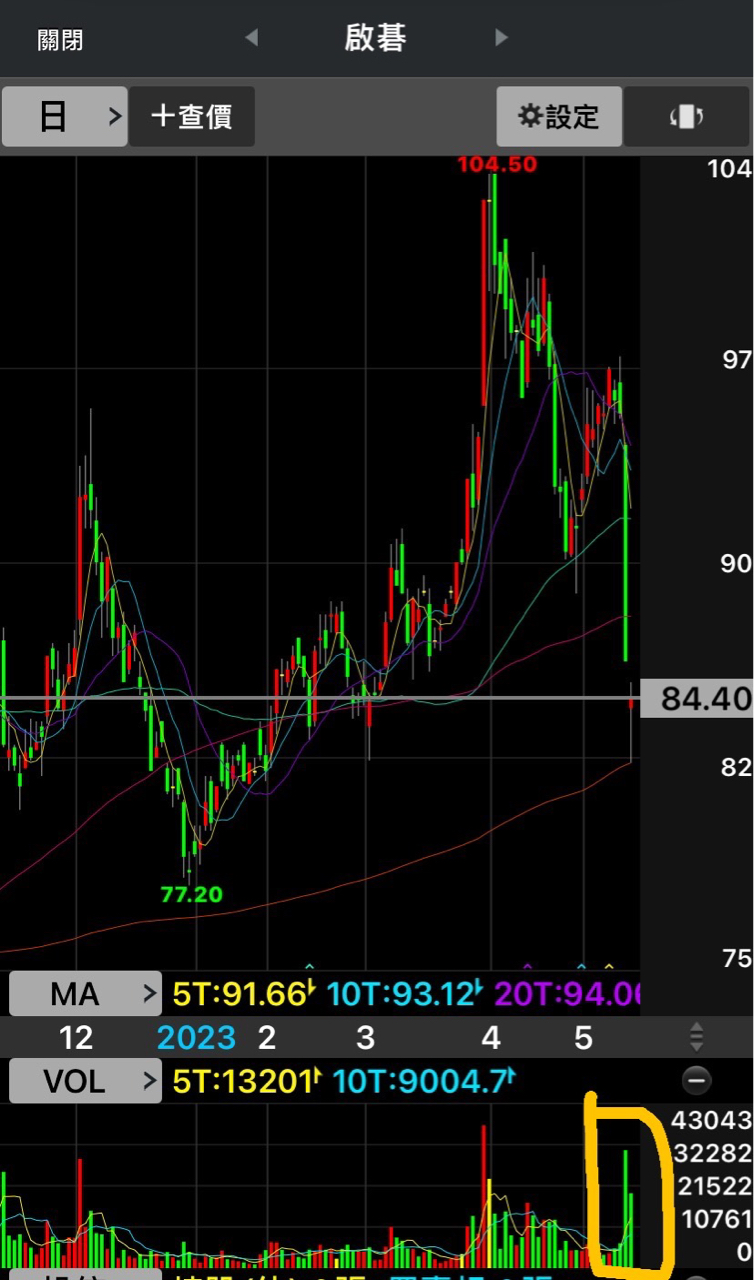Collapse volume panel with minus icon
Image resolution: width=754 pixels, height=1280 pixels.
tap(697, 1080)
